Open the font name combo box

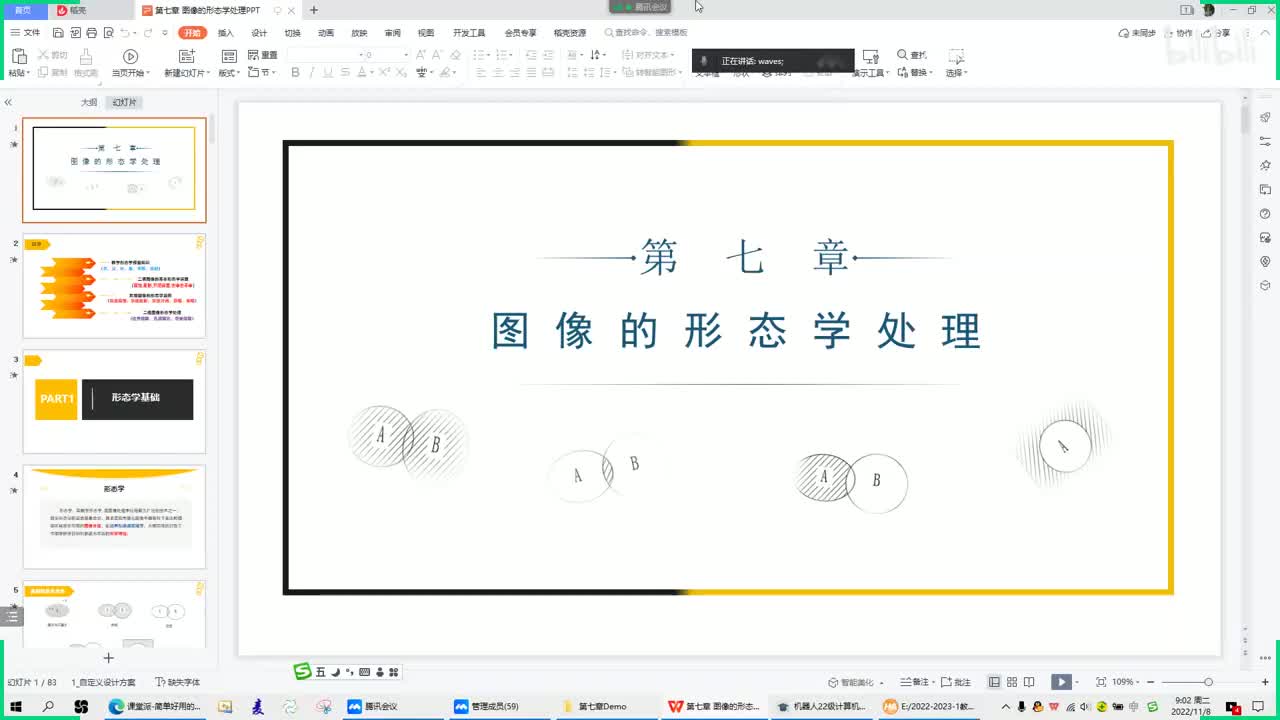click(x=323, y=55)
